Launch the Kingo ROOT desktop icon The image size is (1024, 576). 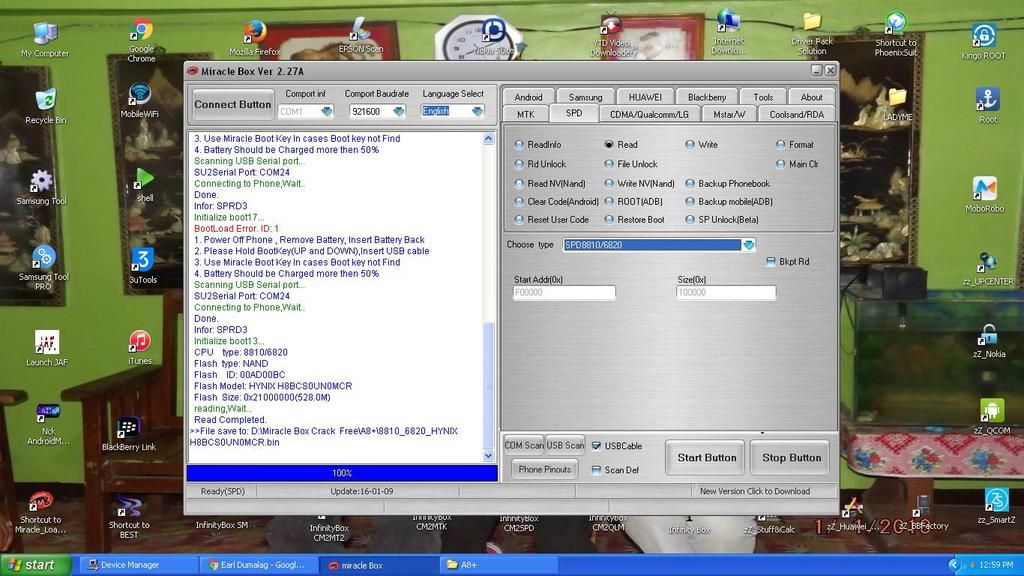coord(983,37)
